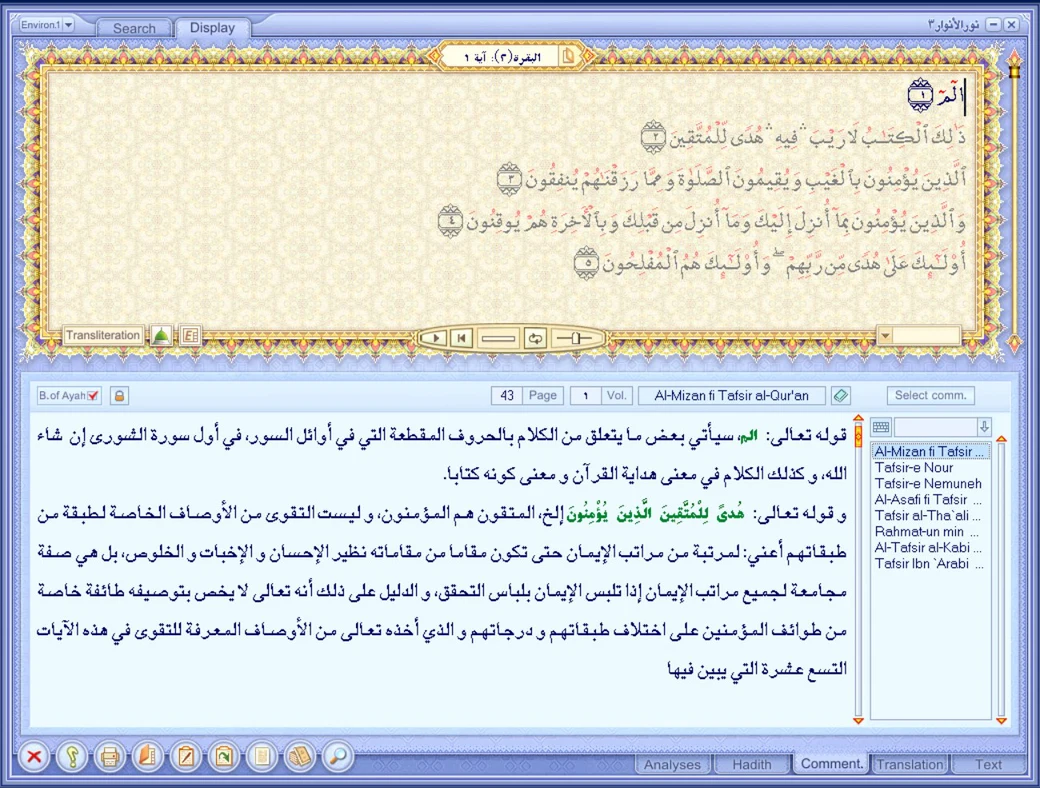This screenshot has width=1040, height=788.
Task: Open the magnifying glass search icon
Action: 338,757
